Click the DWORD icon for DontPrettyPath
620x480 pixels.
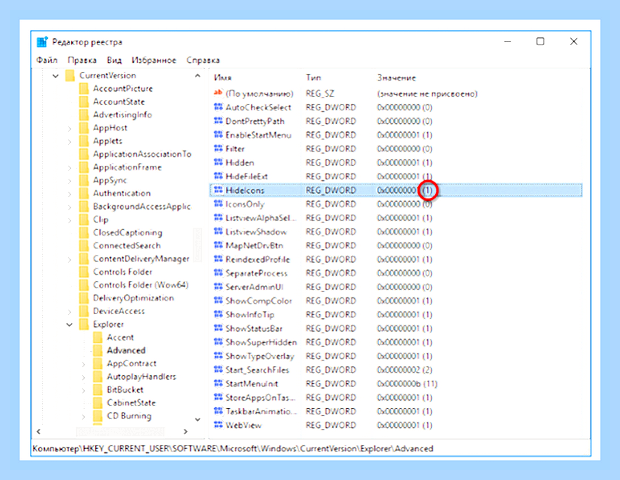218,121
